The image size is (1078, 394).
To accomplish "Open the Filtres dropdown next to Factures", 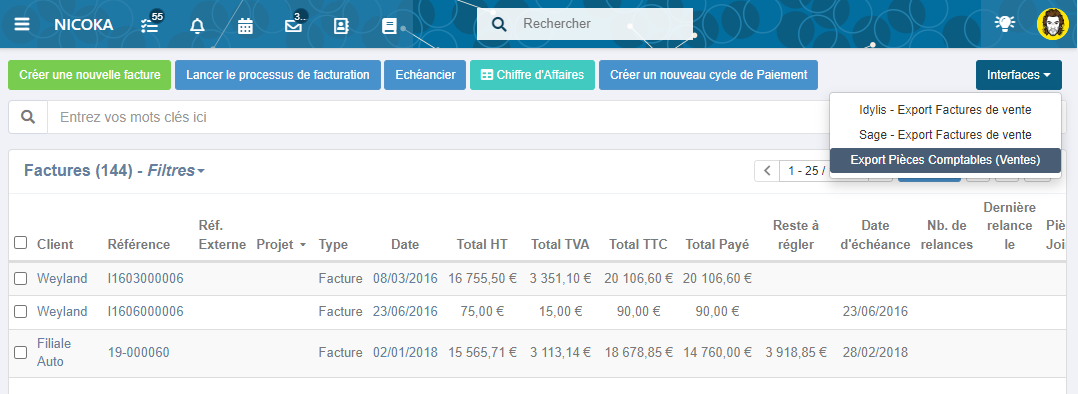I will 176,171.
